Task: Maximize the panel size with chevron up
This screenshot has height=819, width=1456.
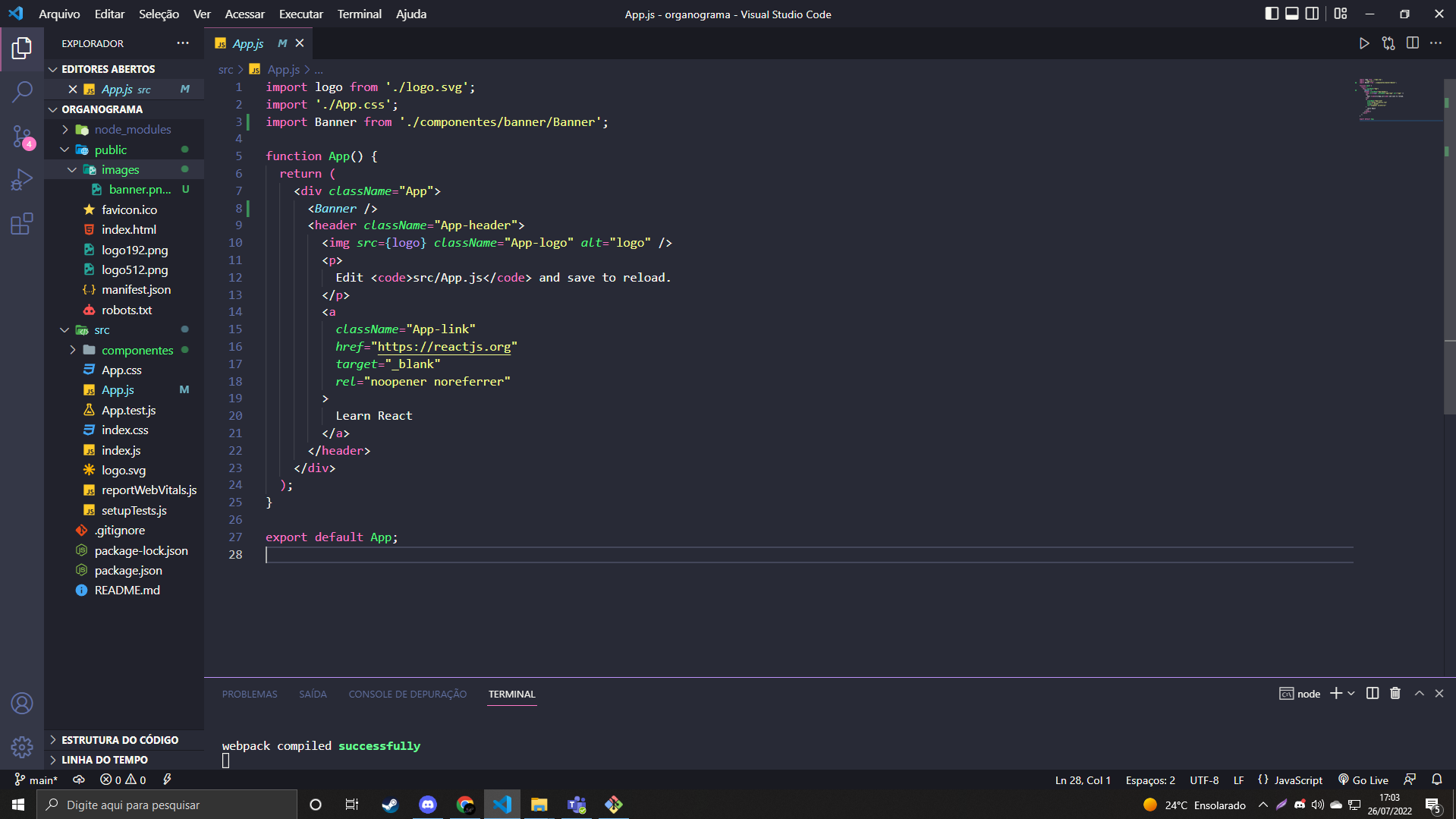Action: (x=1419, y=693)
